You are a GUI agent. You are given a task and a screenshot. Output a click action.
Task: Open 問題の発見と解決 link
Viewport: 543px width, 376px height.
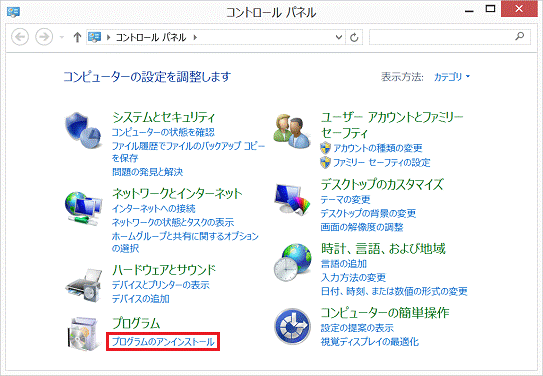[147, 172]
